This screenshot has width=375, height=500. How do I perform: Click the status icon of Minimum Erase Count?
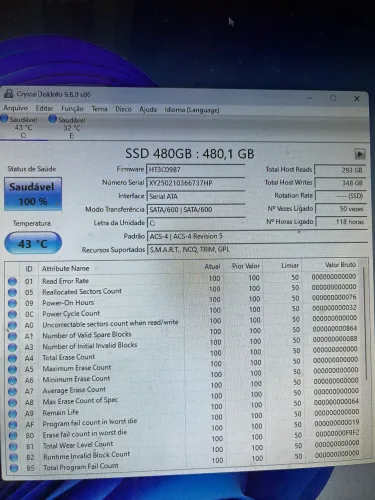[13, 380]
